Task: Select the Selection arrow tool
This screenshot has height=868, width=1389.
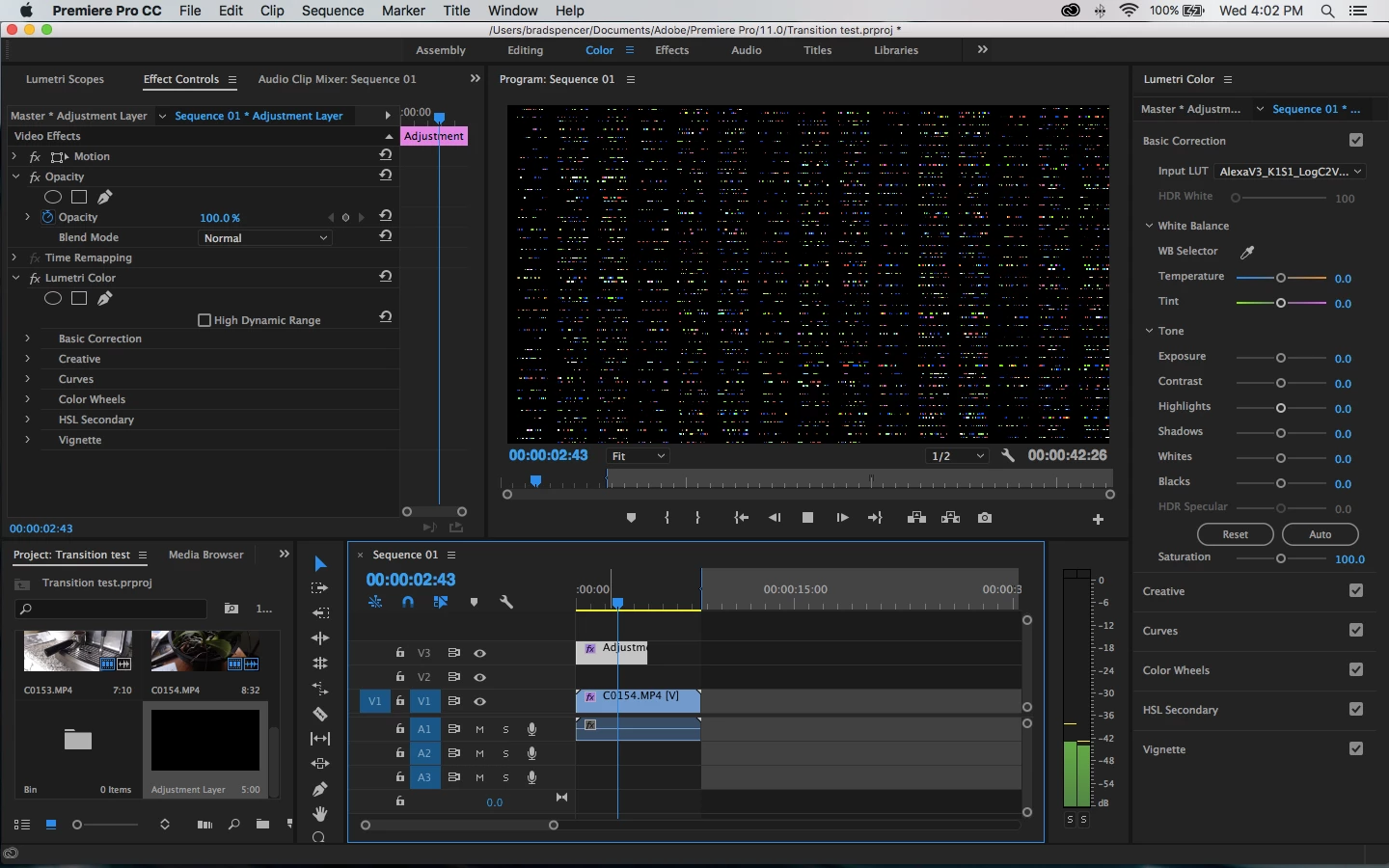Action: point(320,563)
